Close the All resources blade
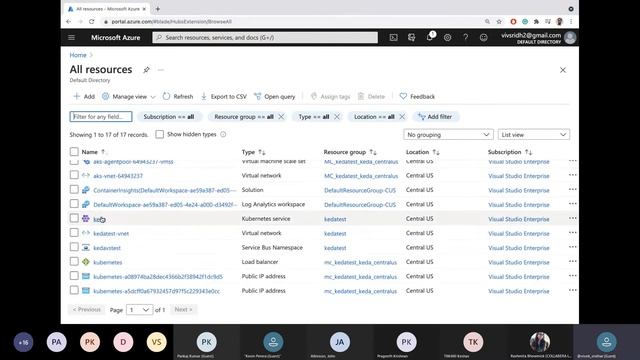 [562, 70]
